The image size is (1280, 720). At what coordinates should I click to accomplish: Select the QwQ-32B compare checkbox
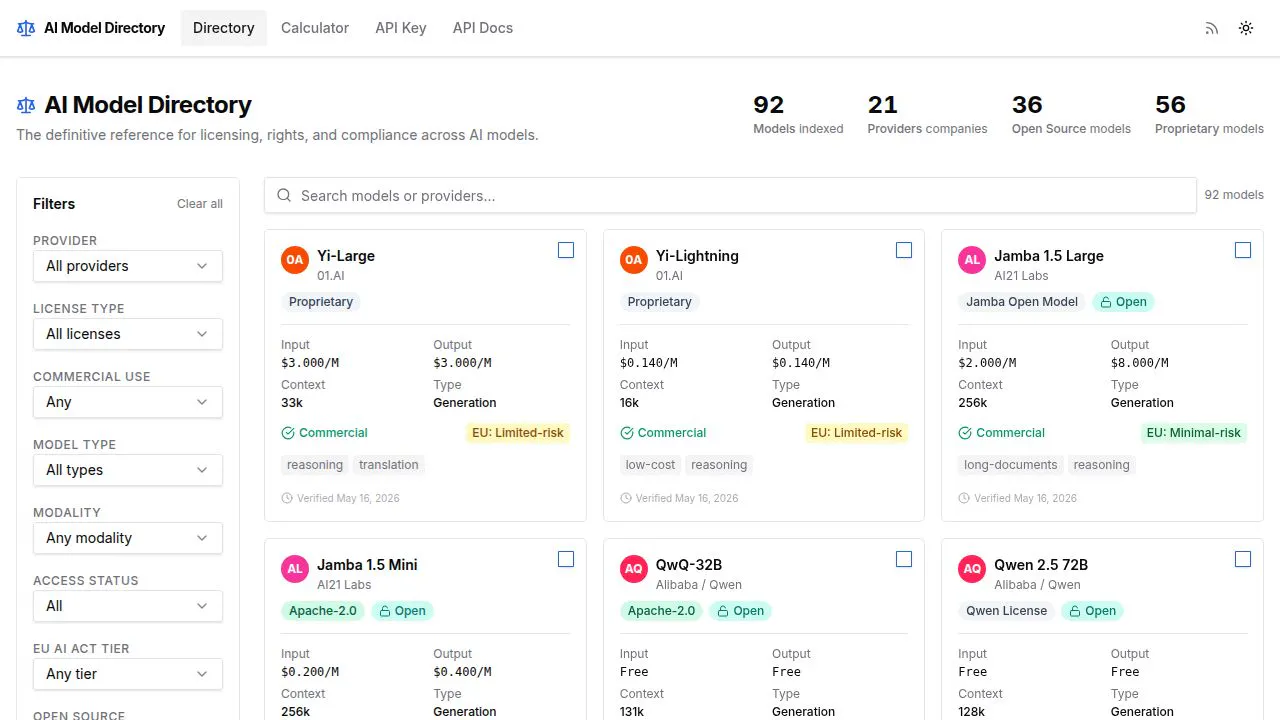coord(904,559)
